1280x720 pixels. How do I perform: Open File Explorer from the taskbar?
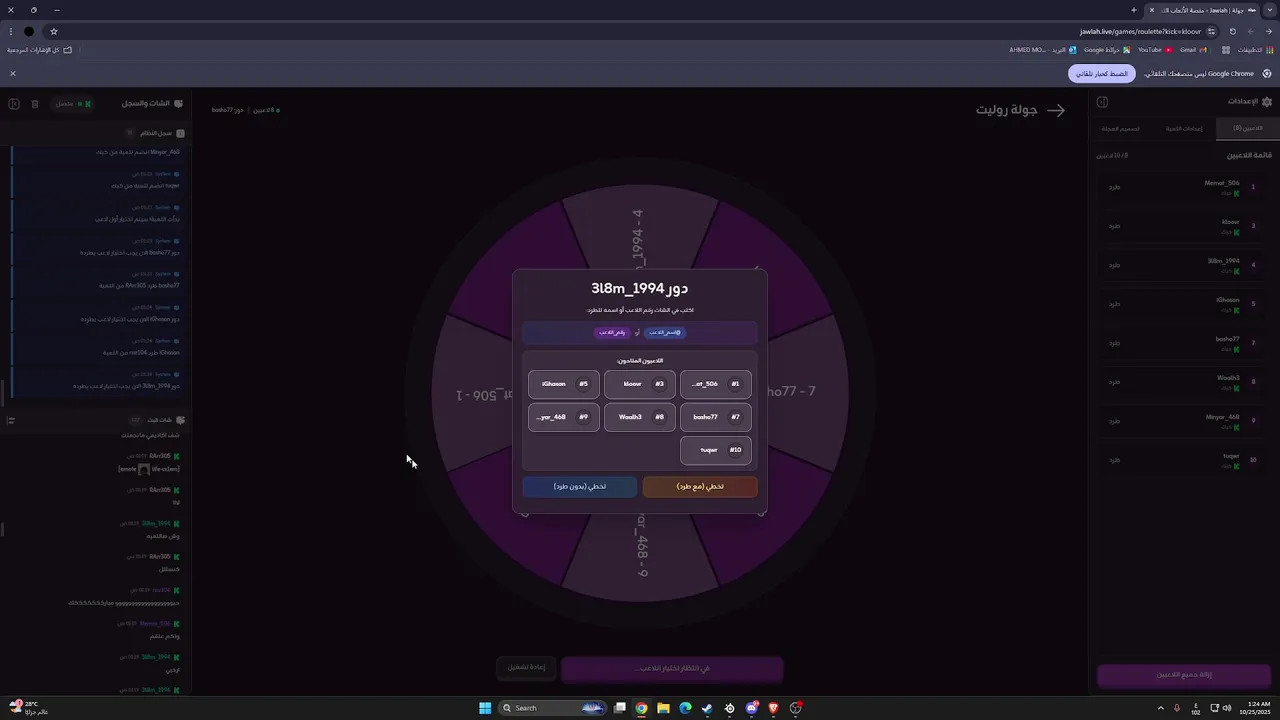[x=663, y=708]
